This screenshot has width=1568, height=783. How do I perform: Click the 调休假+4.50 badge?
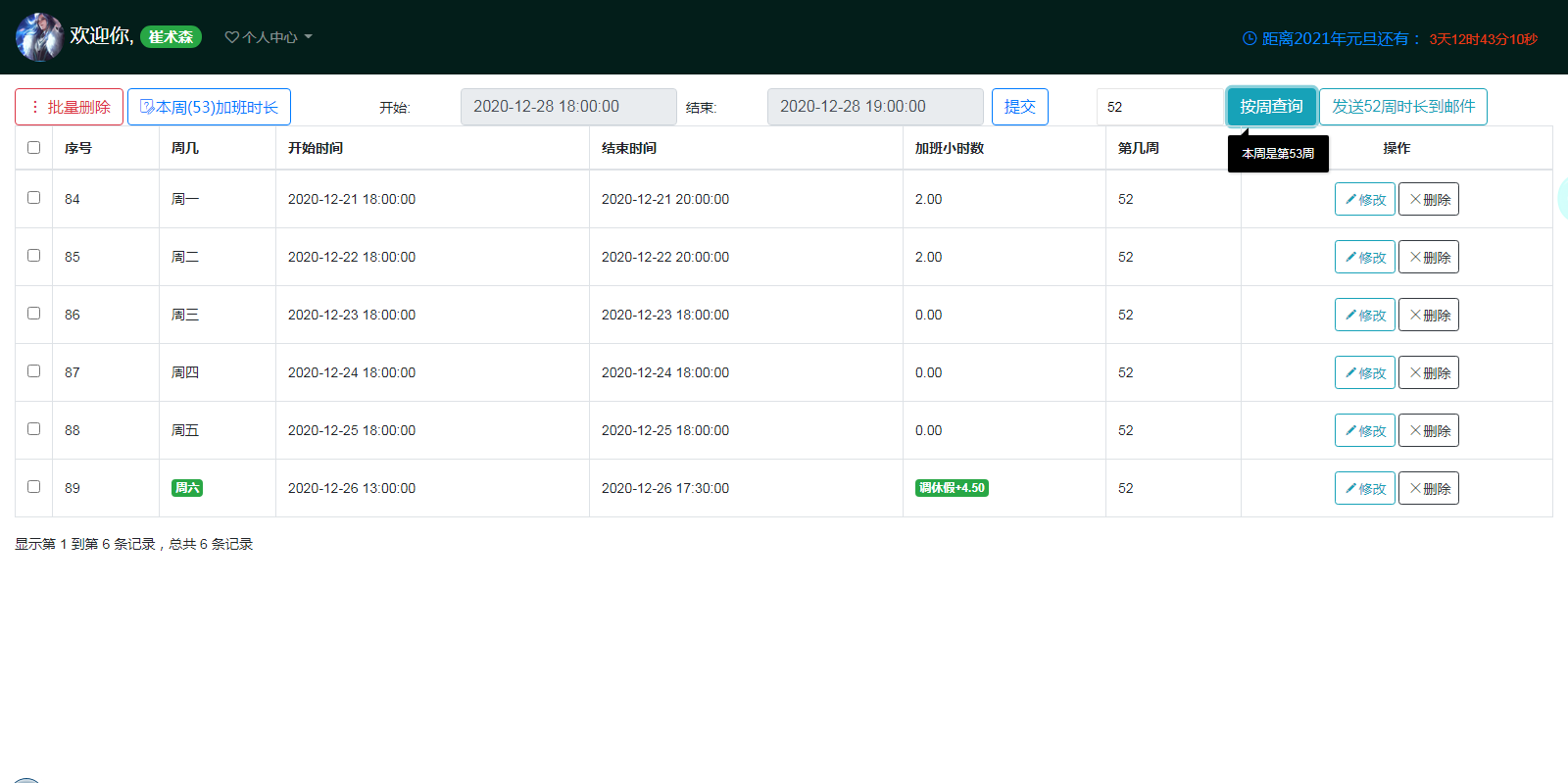coord(952,488)
